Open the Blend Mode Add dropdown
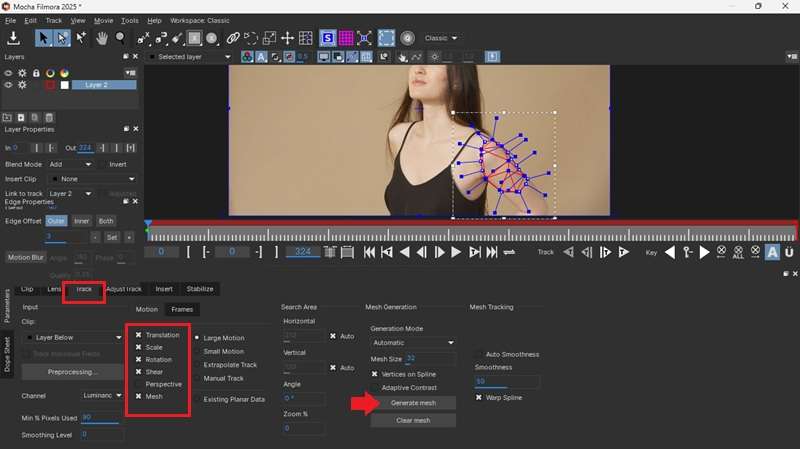 (70, 164)
